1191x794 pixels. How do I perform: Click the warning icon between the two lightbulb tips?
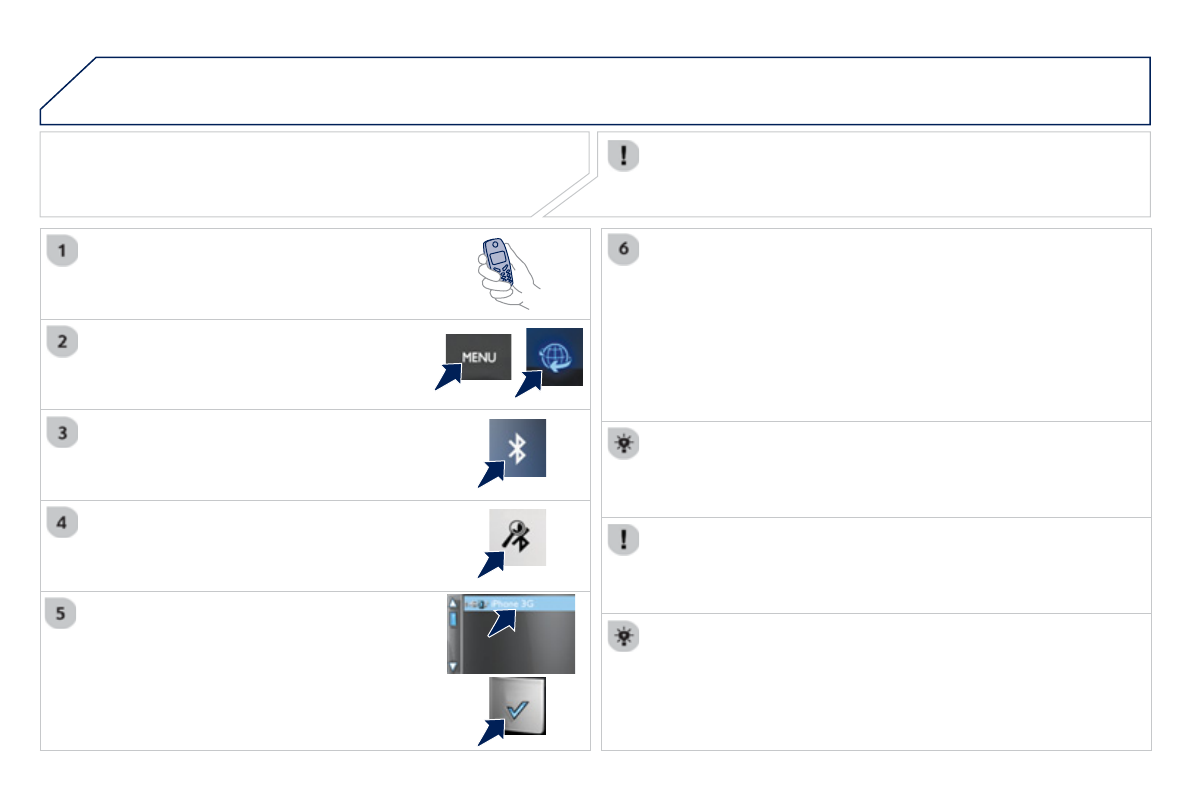point(623,540)
